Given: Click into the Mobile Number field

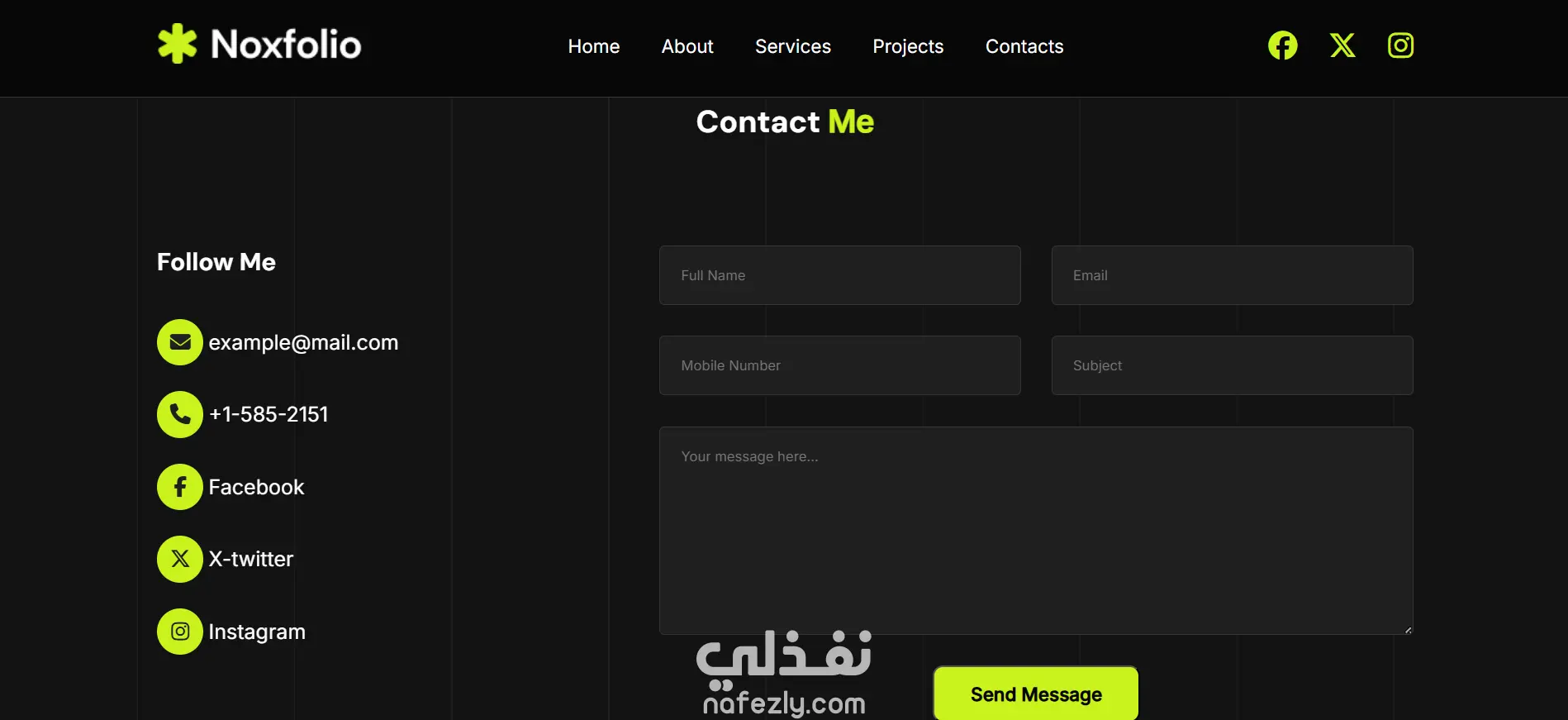Looking at the screenshot, I should pos(840,365).
